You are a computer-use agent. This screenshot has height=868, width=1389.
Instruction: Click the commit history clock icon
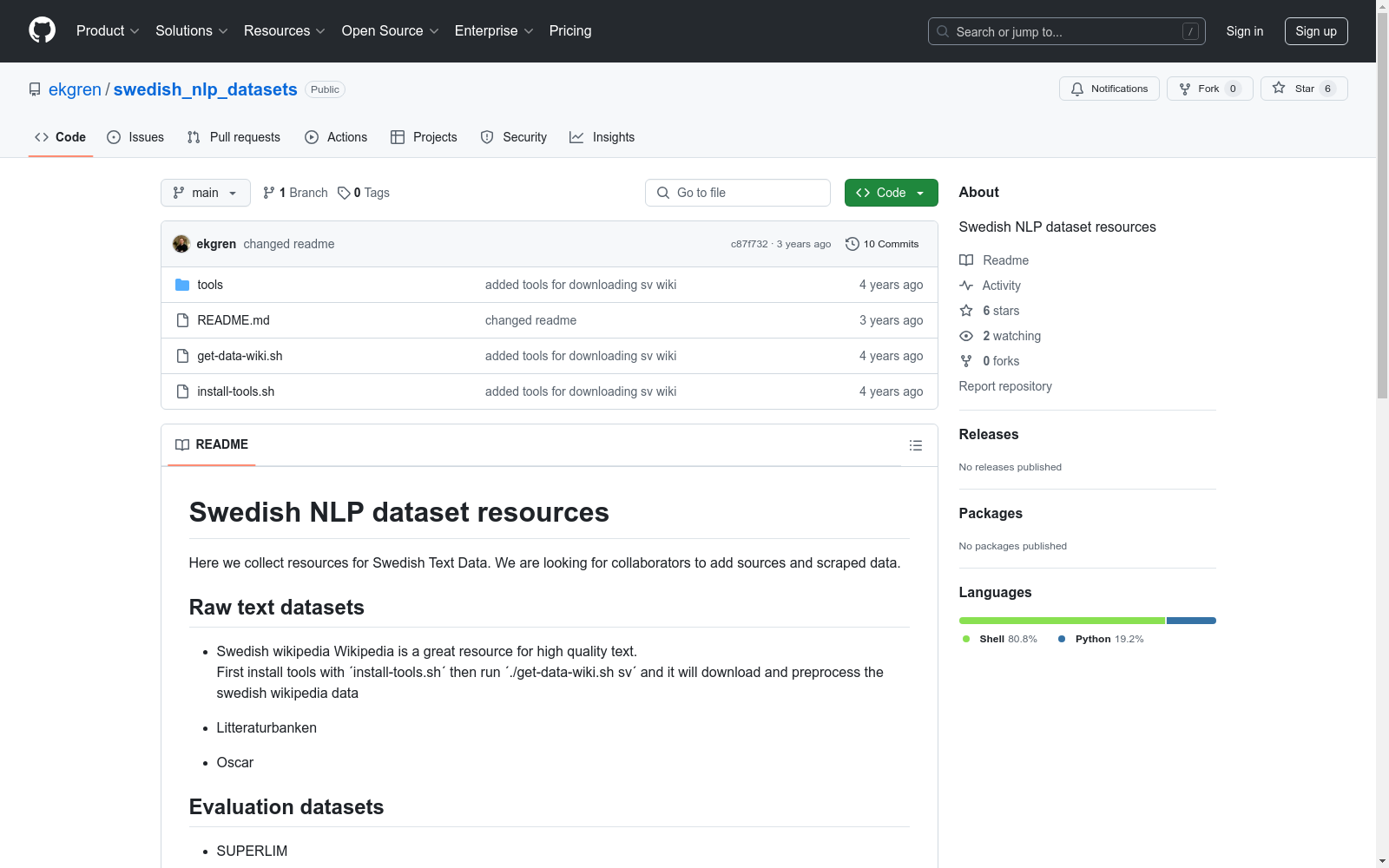pyautogui.click(x=852, y=244)
